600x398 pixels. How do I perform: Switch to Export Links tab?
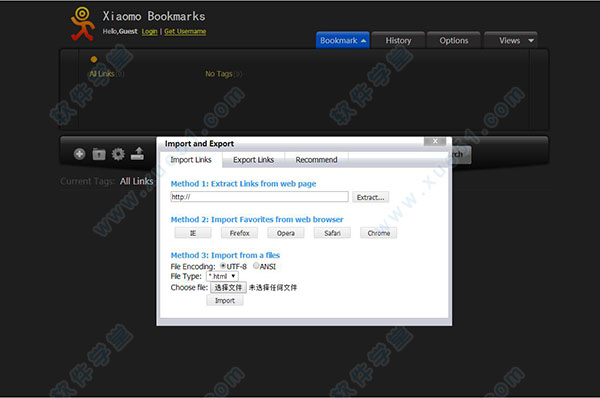(253, 160)
